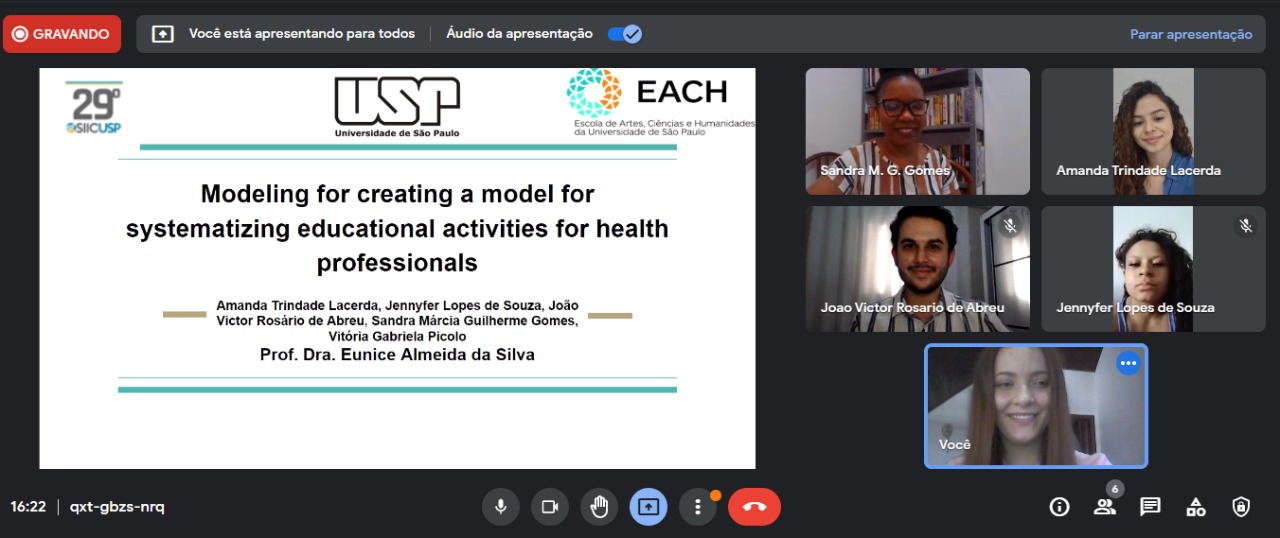Select Amanda Trindade Lacerda video tile
The height and width of the screenshot is (538, 1280).
pyautogui.click(x=1153, y=130)
